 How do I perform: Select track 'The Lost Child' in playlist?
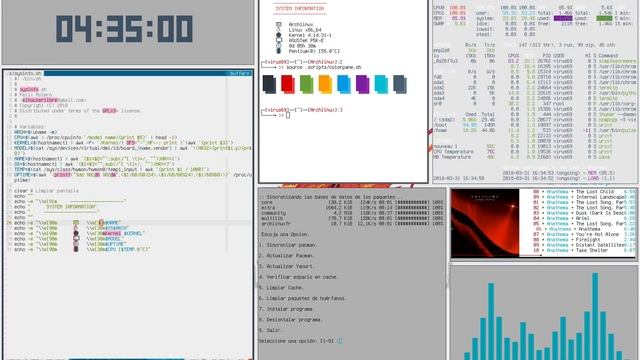584,191
